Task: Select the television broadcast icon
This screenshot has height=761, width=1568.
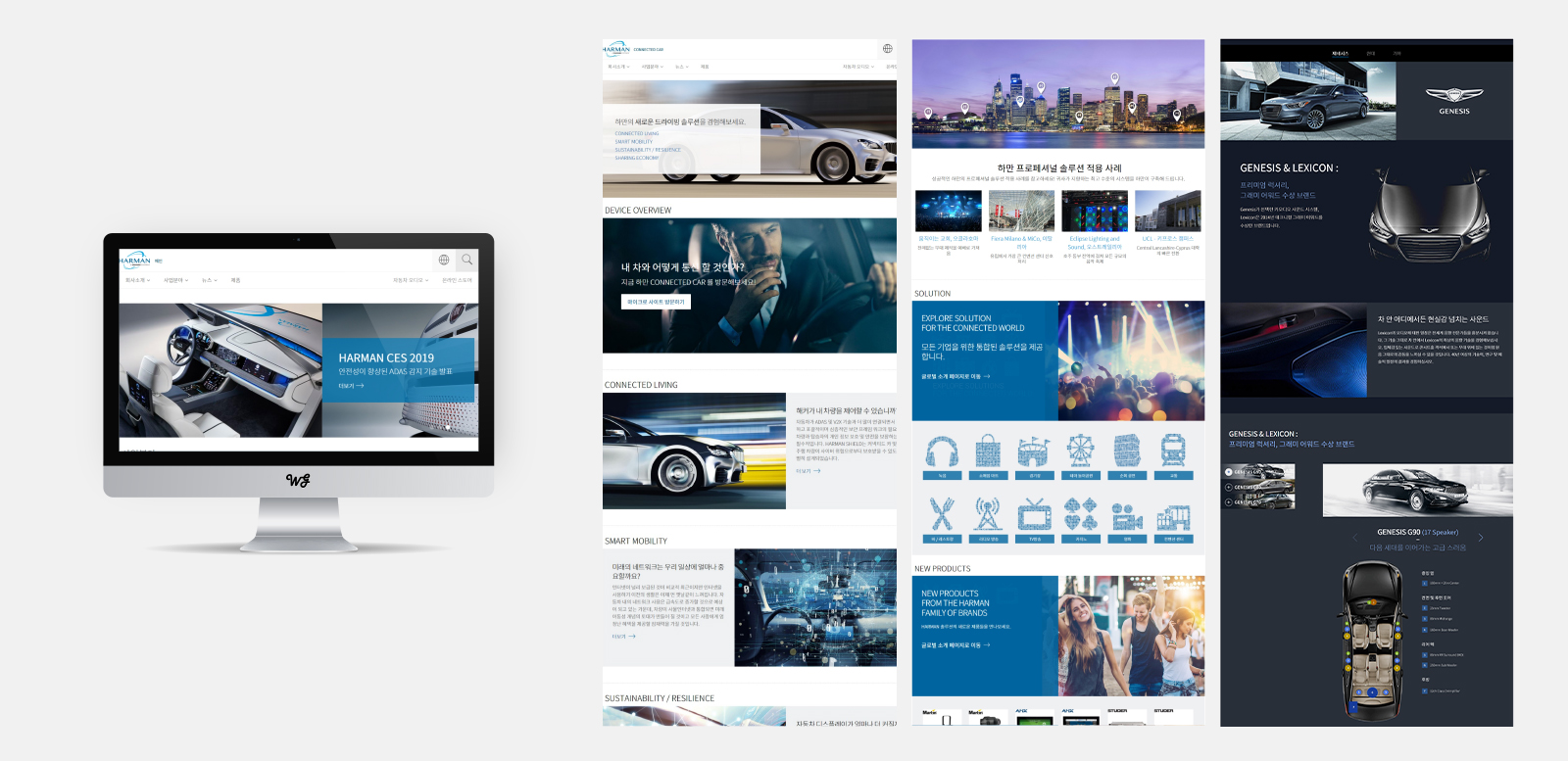Action: coord(1034,514)
